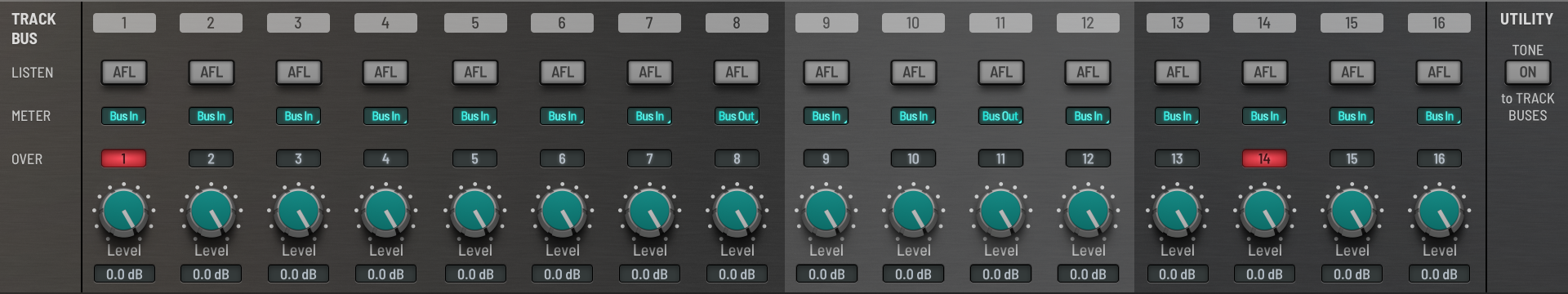Open meter source dropdown for bus 10
This screenshot has width=1568, height=294.
914,116
